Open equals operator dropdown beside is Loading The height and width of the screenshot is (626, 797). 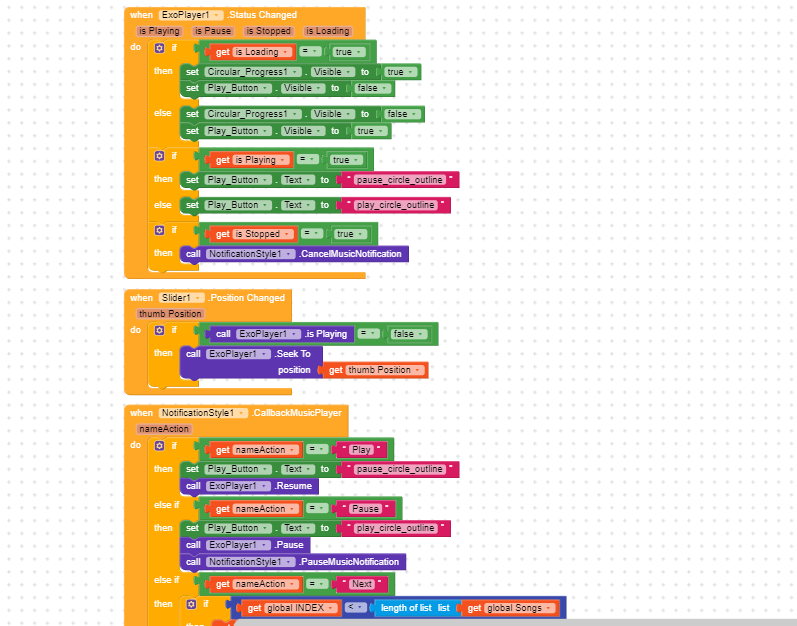click(x=310, y=52)
